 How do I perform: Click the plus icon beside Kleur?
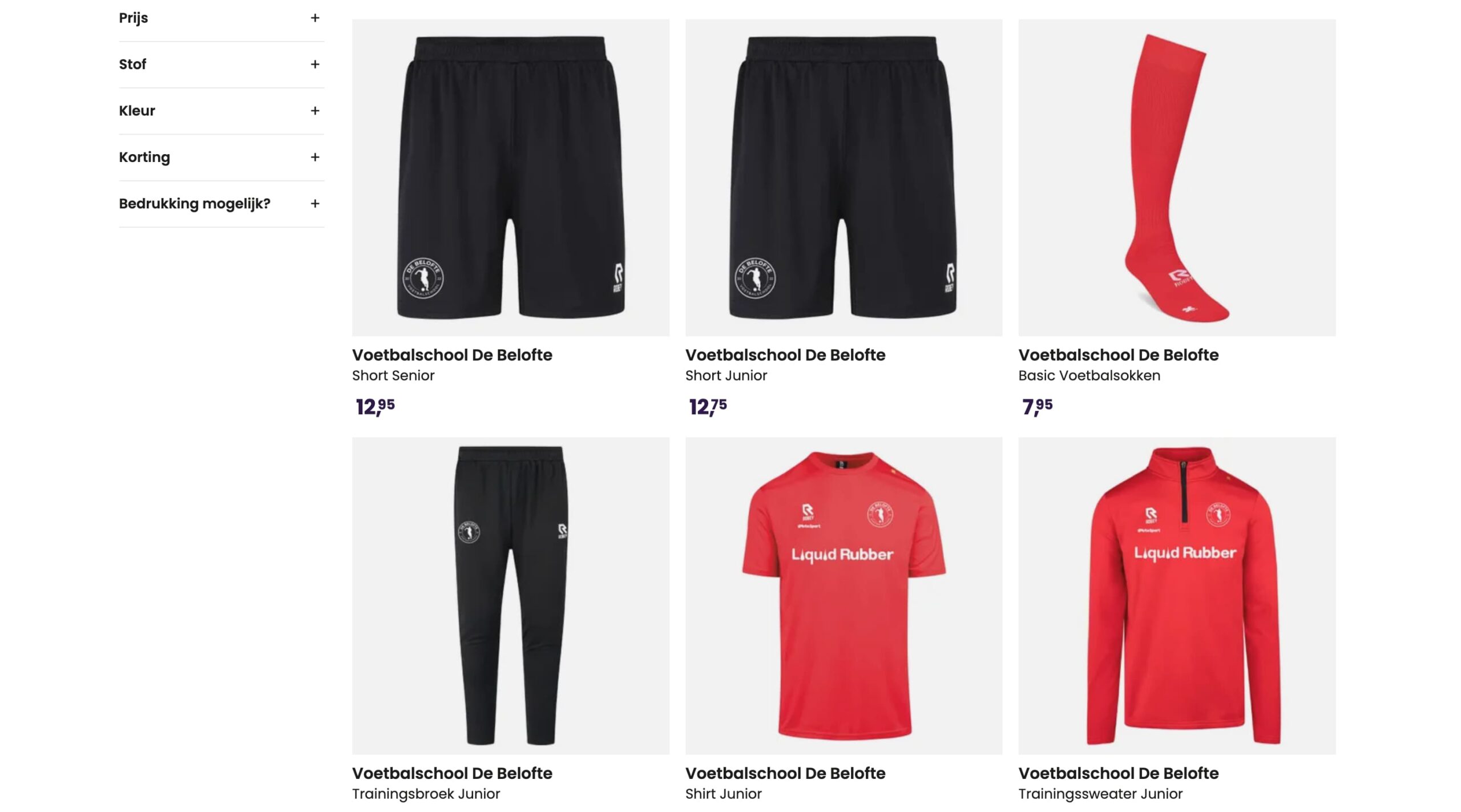[314, 111]
